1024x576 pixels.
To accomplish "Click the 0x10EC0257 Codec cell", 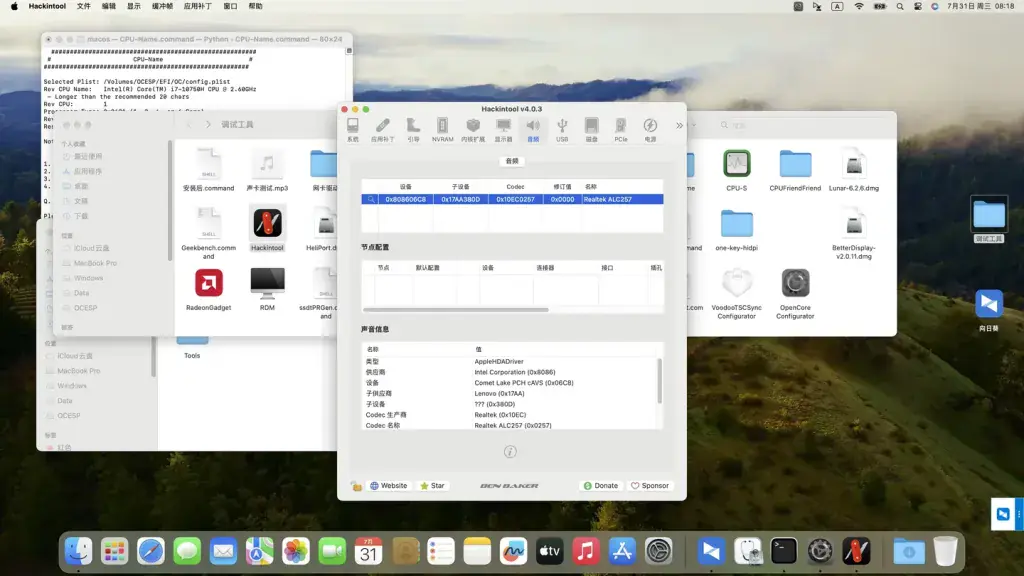I will [515, 199].
